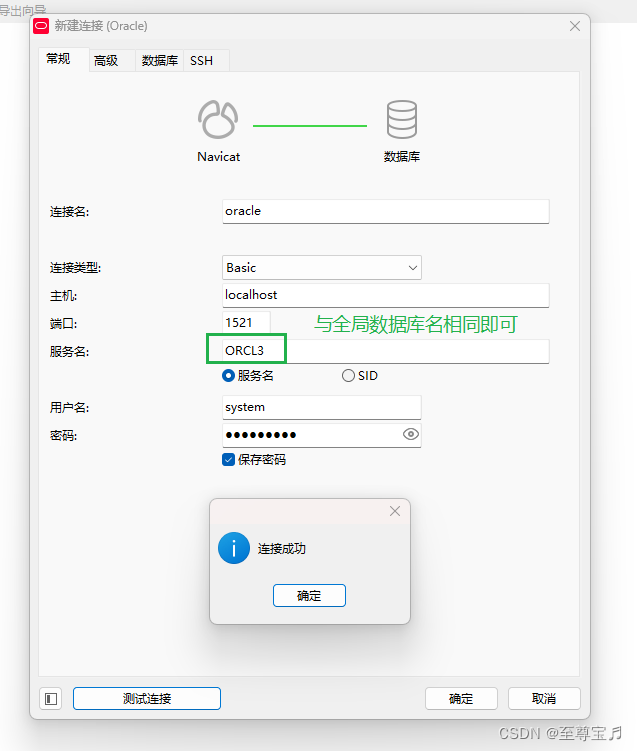Click the 确定 button at the dialog bottom
This screenshot has width=637, height=751.
pyautogui.click(x=461, y=699)
